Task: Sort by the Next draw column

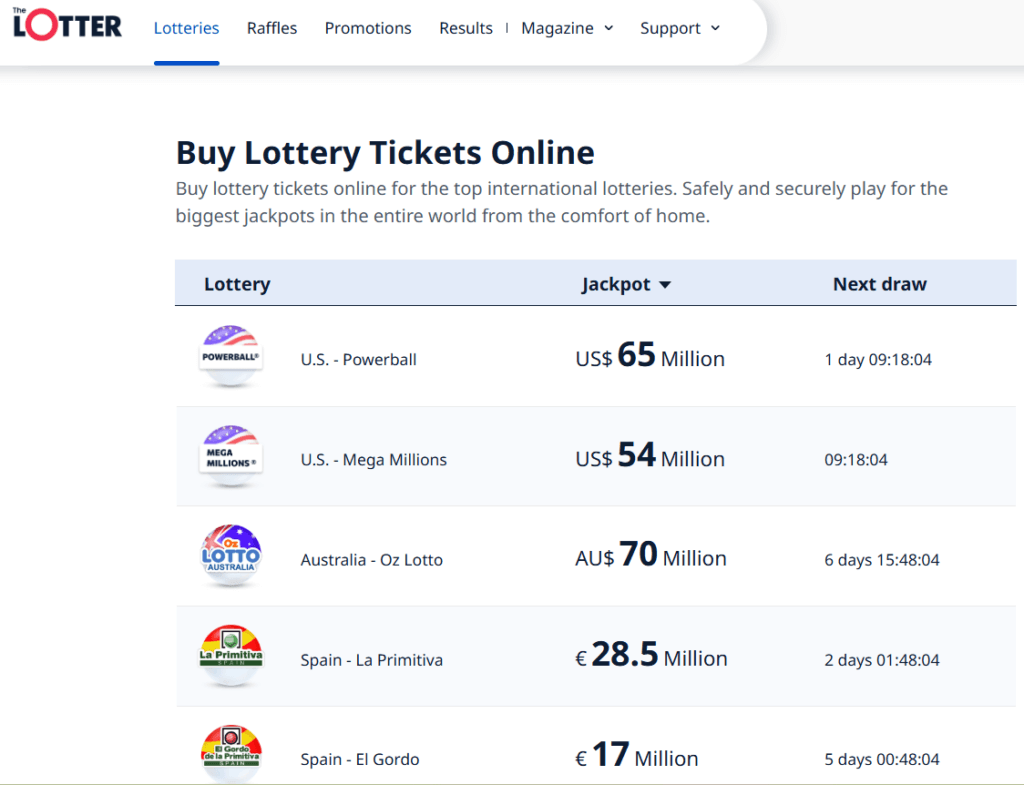Action: (880, 284)
